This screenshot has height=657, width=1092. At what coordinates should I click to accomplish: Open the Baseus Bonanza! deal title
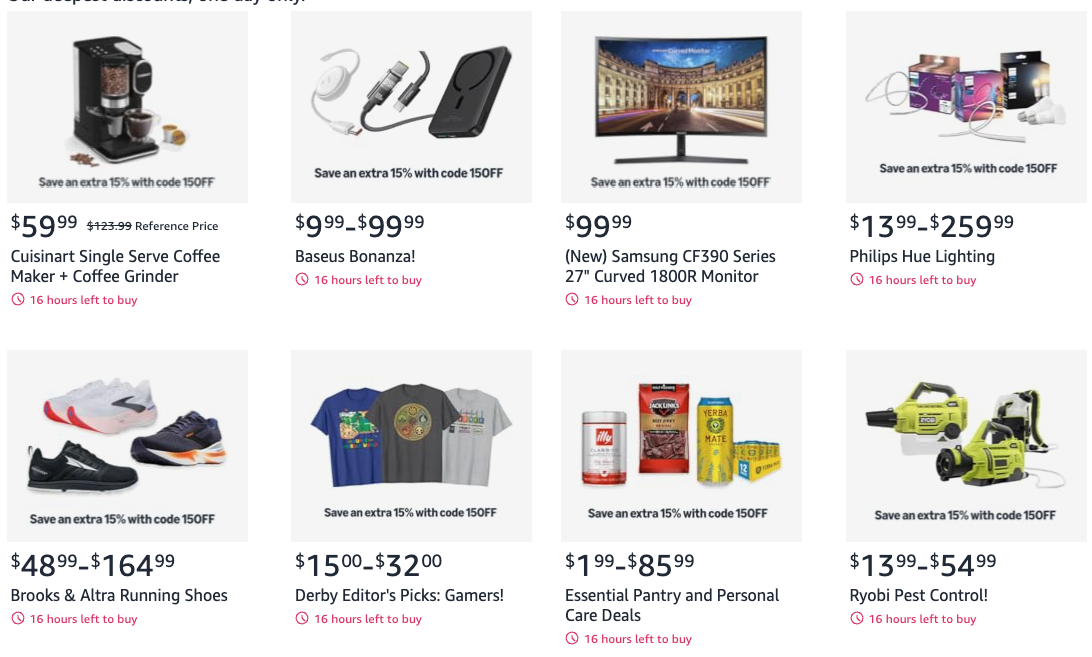(x=355, y=256)
